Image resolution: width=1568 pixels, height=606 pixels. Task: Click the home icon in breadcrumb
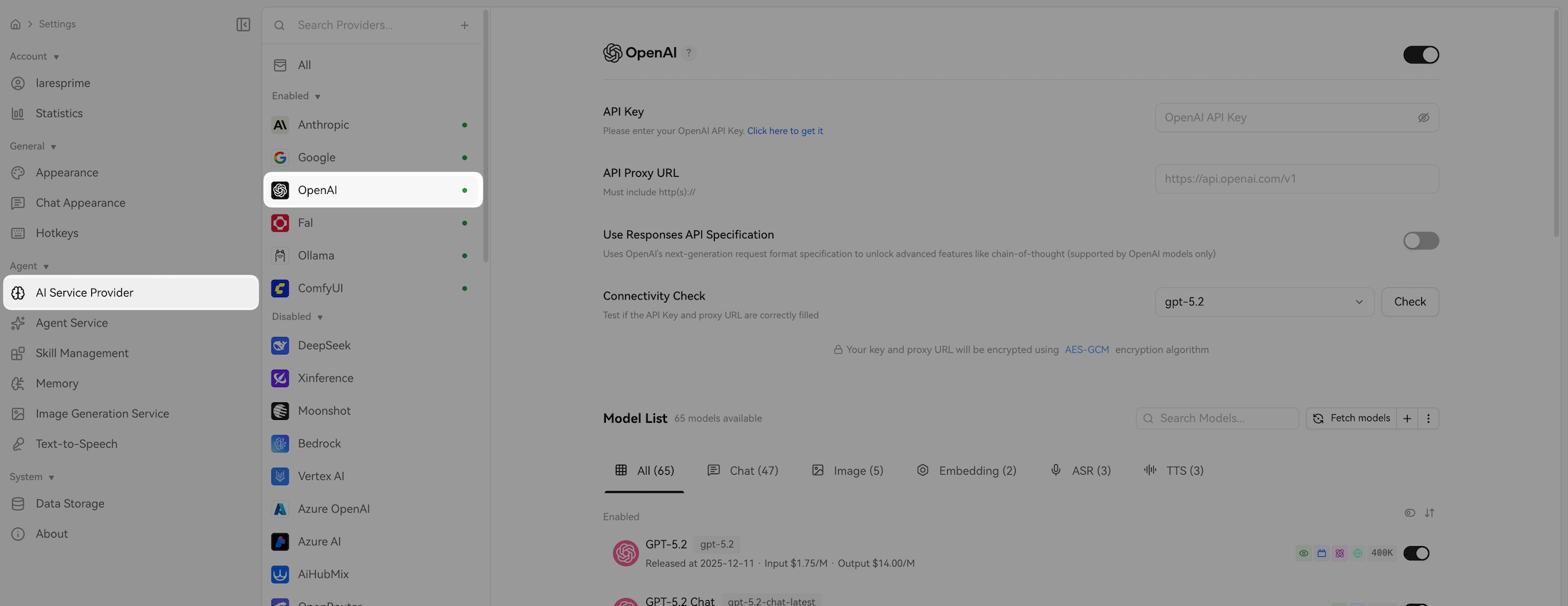(x=15, y=24)
